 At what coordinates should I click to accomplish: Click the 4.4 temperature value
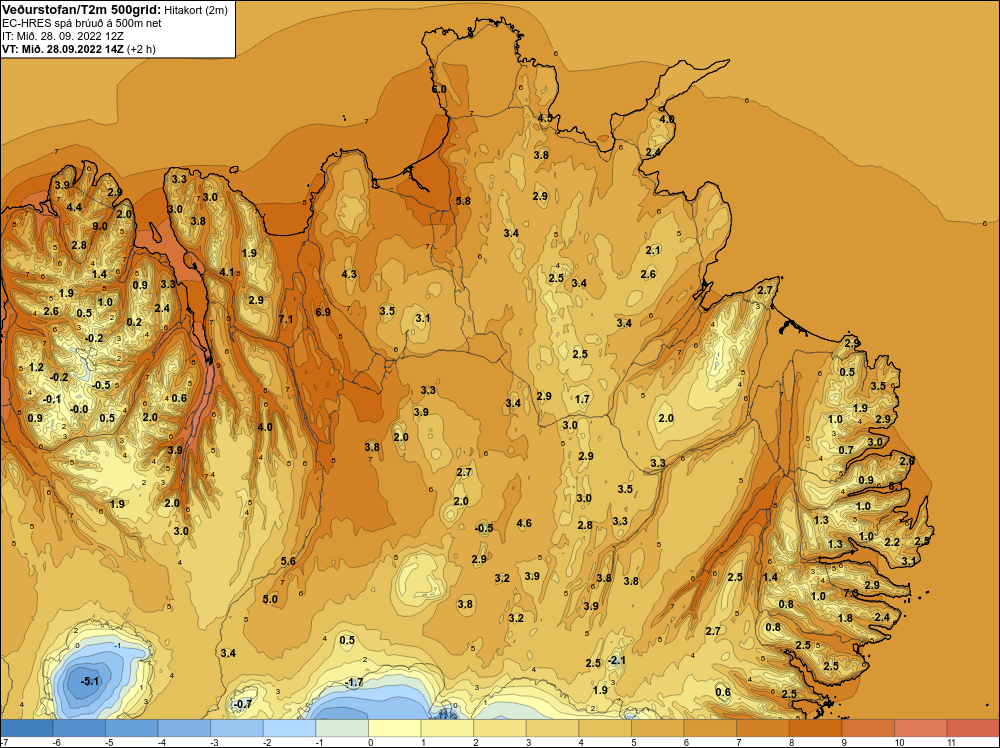(x=74, y=207)
